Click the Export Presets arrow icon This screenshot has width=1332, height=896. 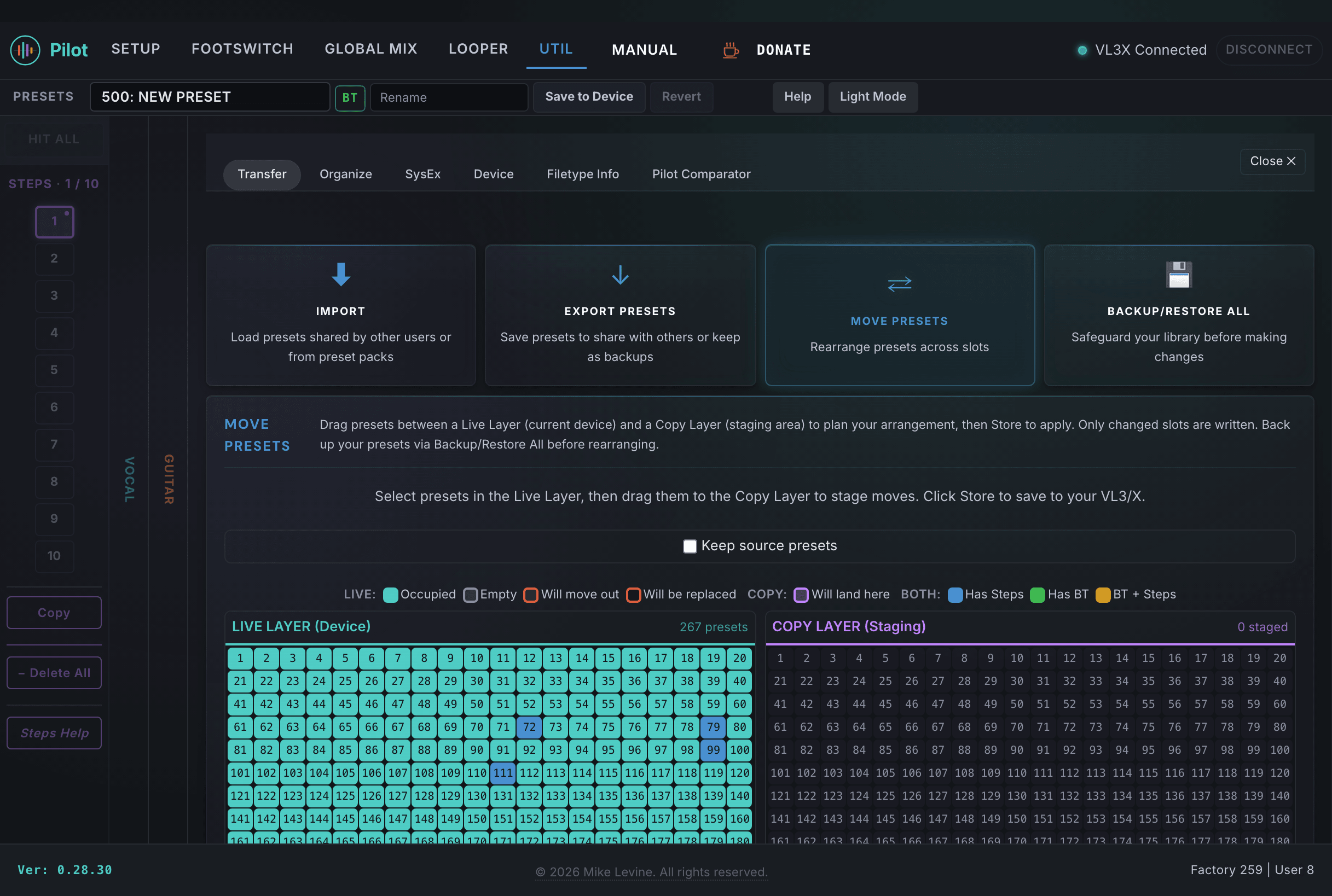[x=619, y=274]
